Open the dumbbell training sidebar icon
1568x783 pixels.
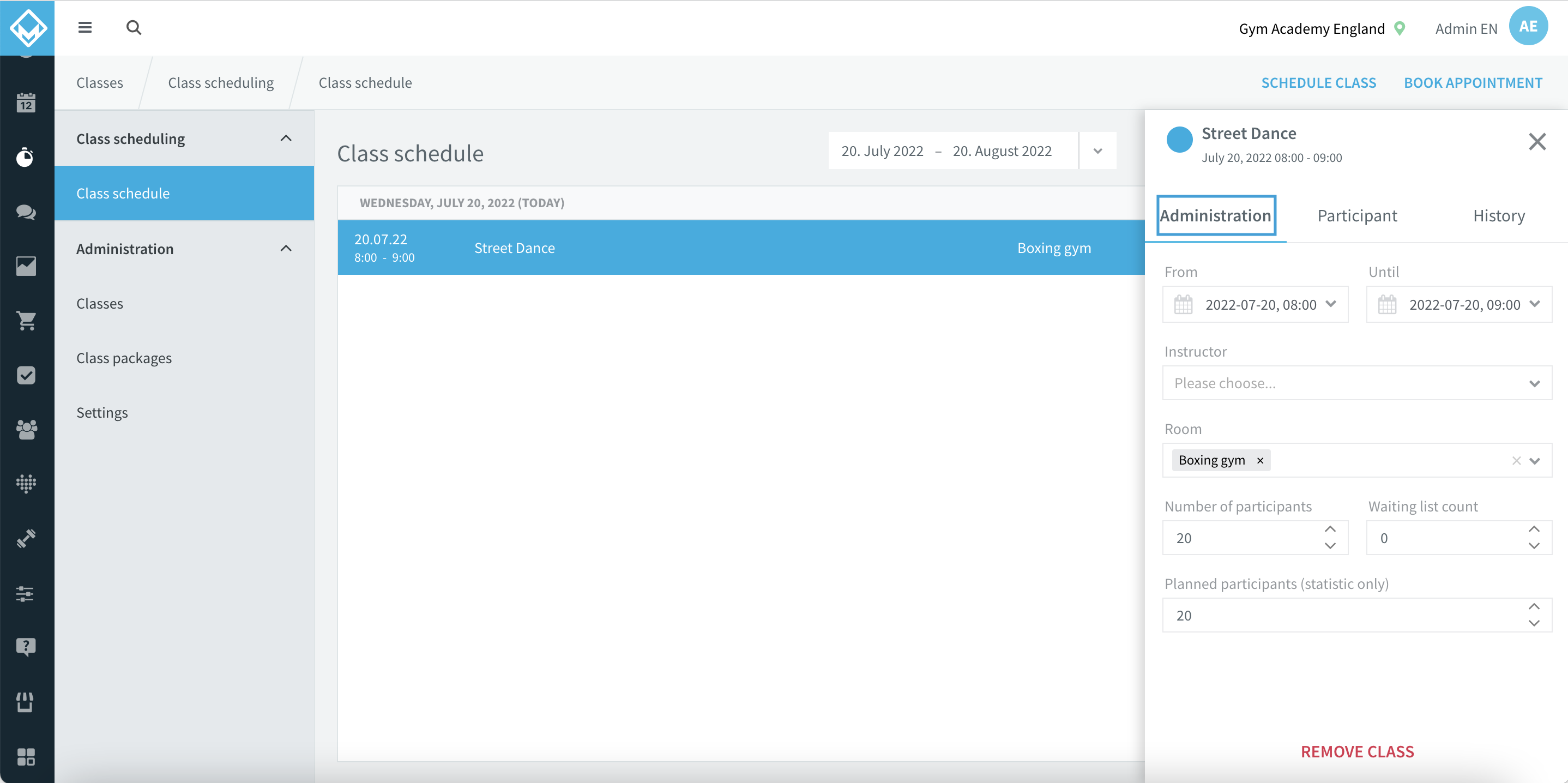click(26, 538)
